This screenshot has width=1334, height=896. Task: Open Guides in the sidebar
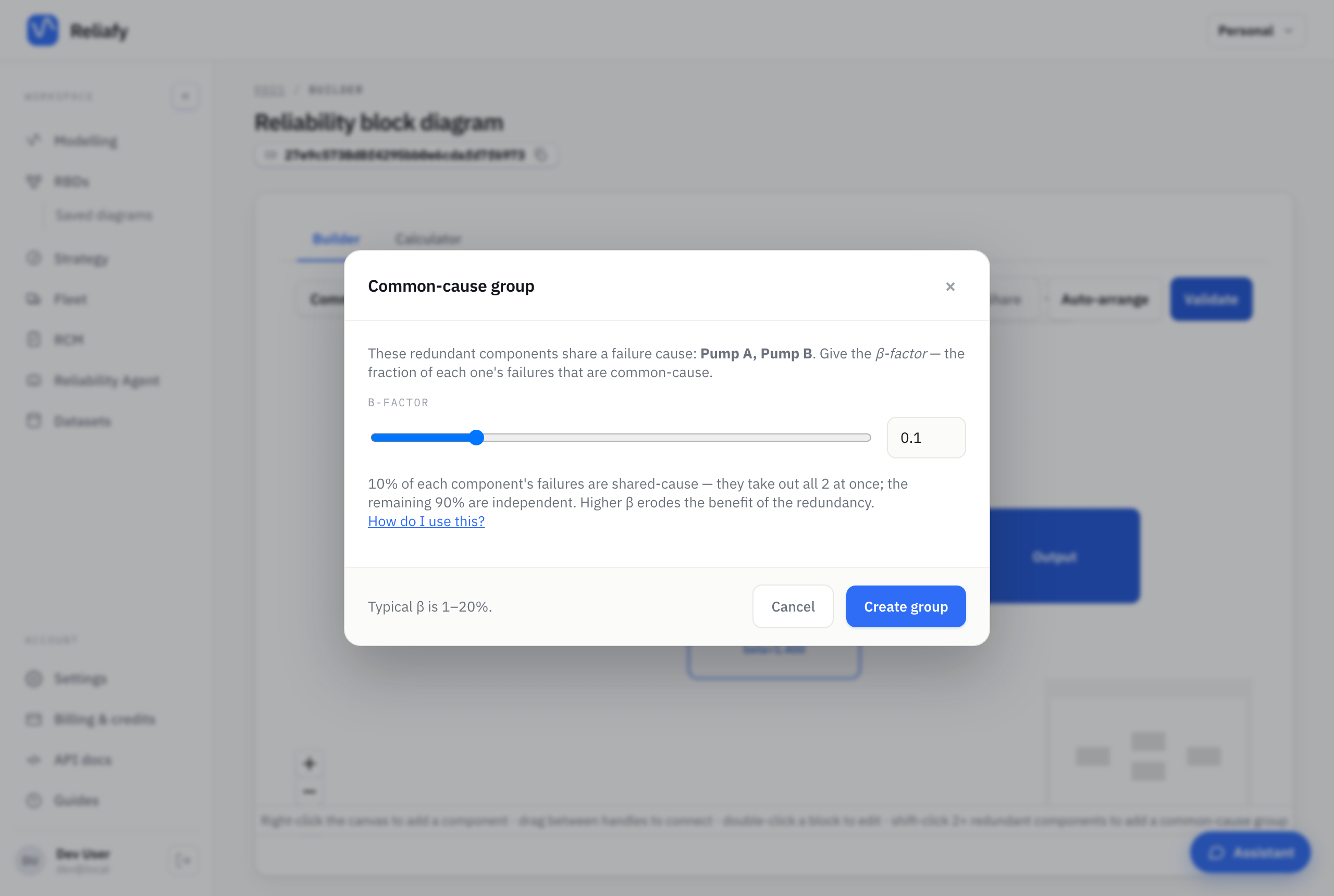coord(76,801)
